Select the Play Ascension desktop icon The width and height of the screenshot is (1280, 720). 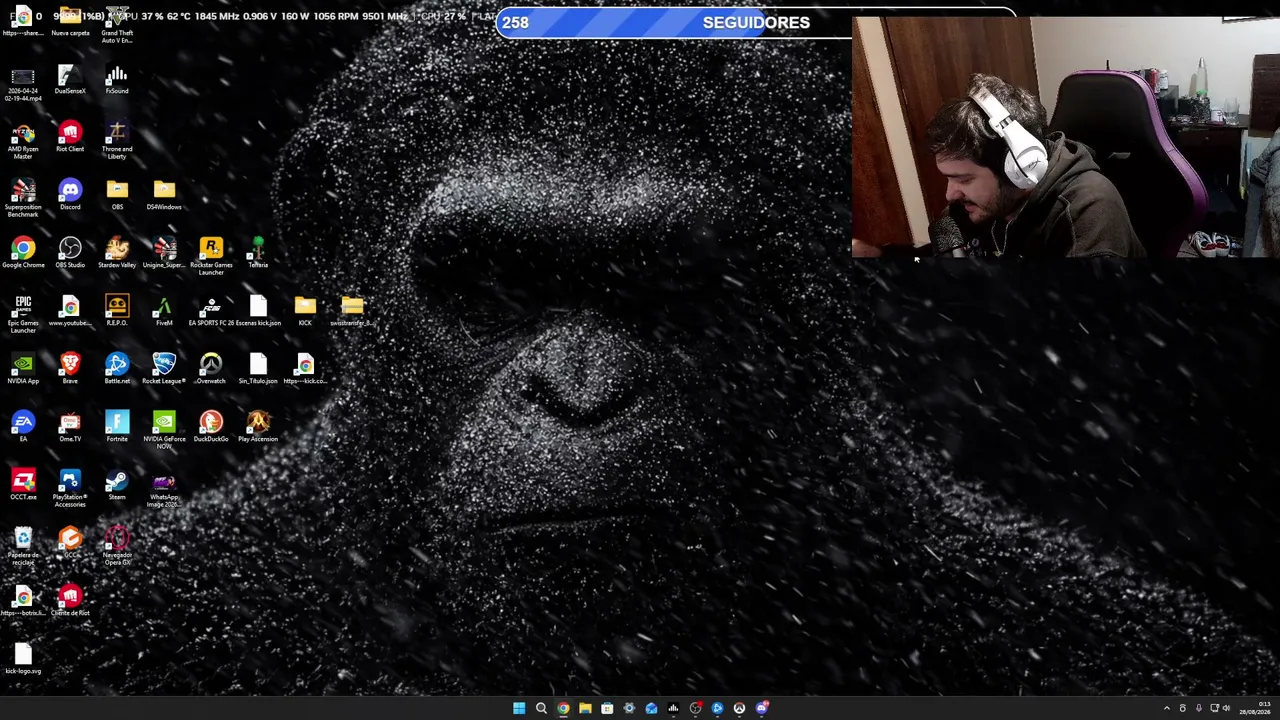tap(258, 424)
